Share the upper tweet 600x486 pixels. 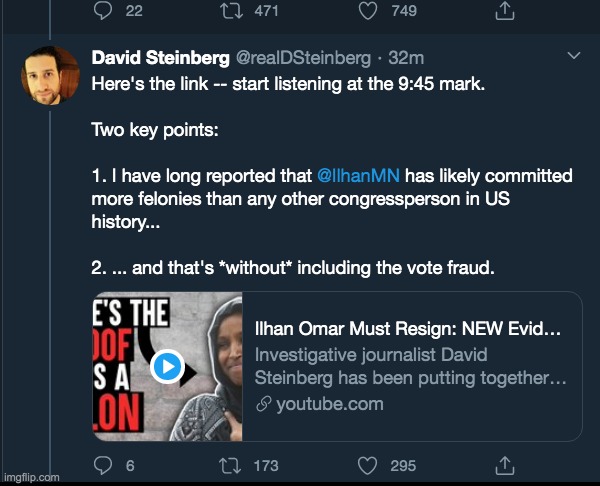(506, 10)
